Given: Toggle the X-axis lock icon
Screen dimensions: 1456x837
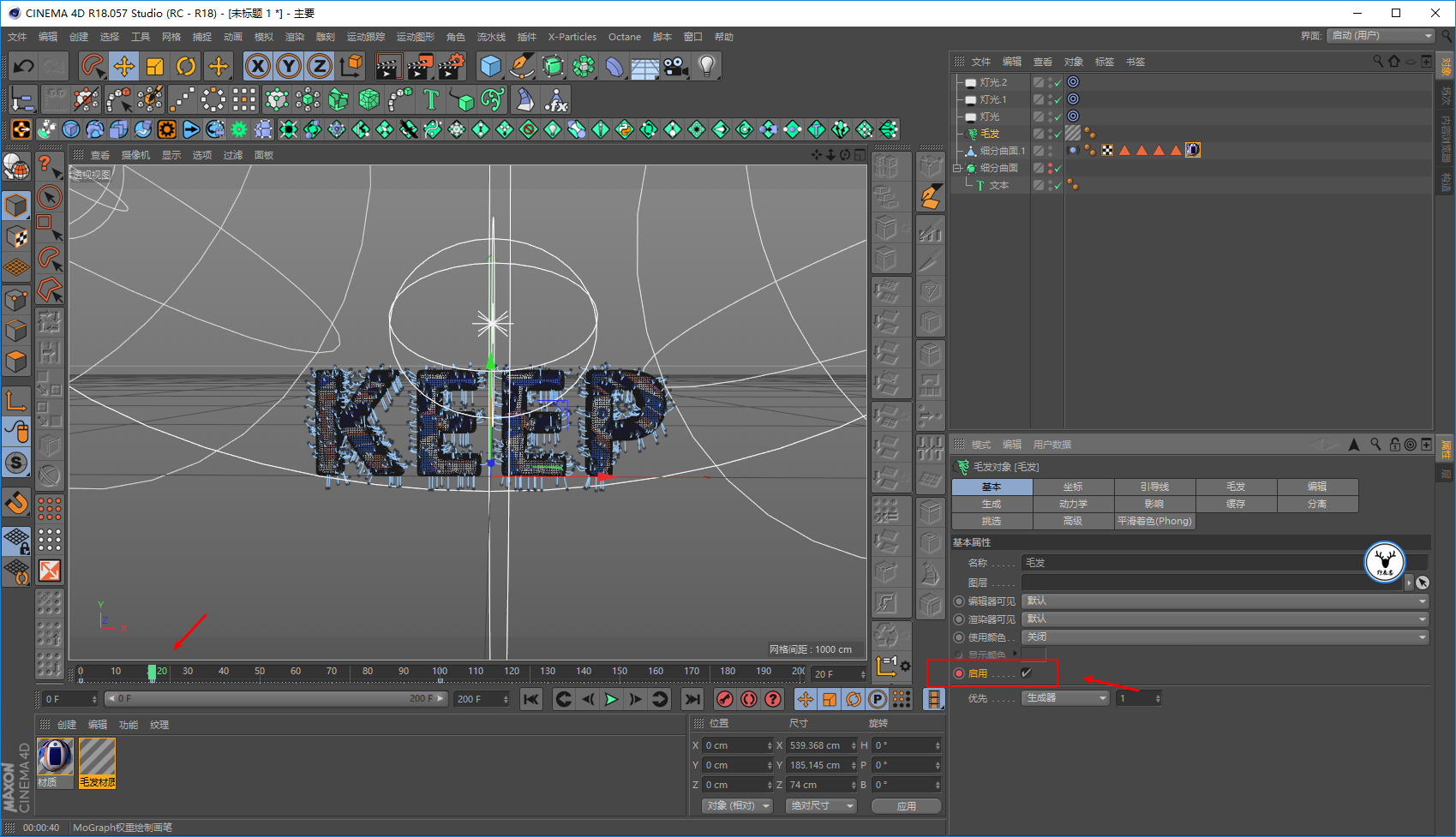Looking at the screenshot, I should (258, 66).
